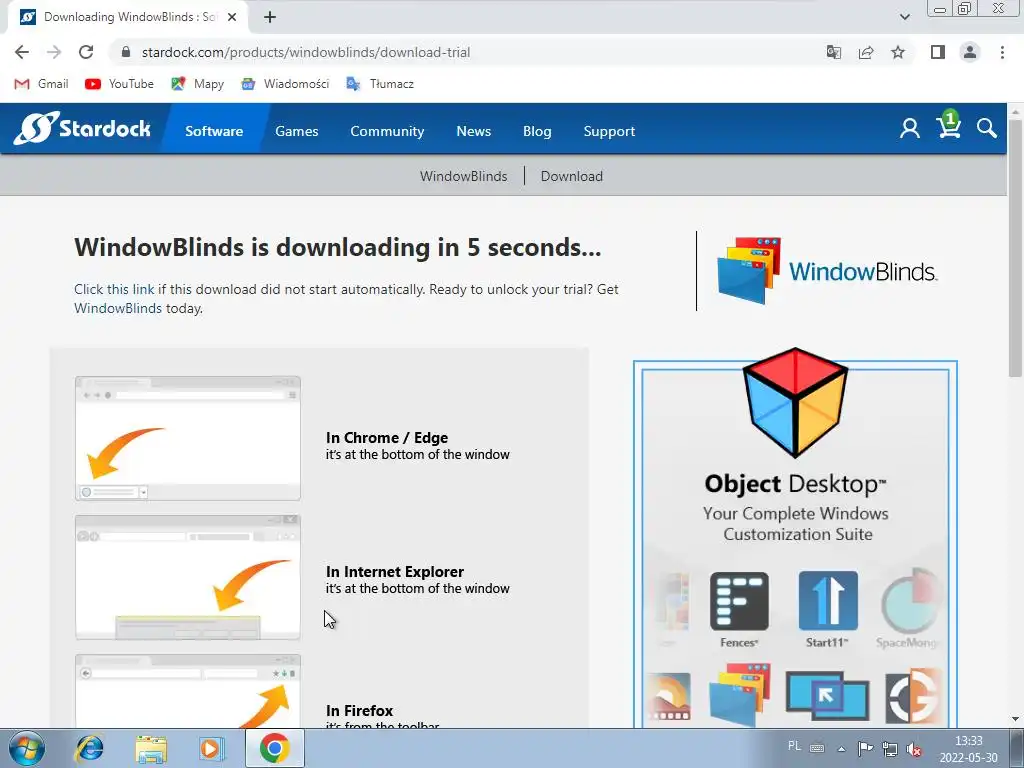Open the Community menu
Image resolution: width=1024 pixels, height=768 pixels.
(x=387, y=131)
